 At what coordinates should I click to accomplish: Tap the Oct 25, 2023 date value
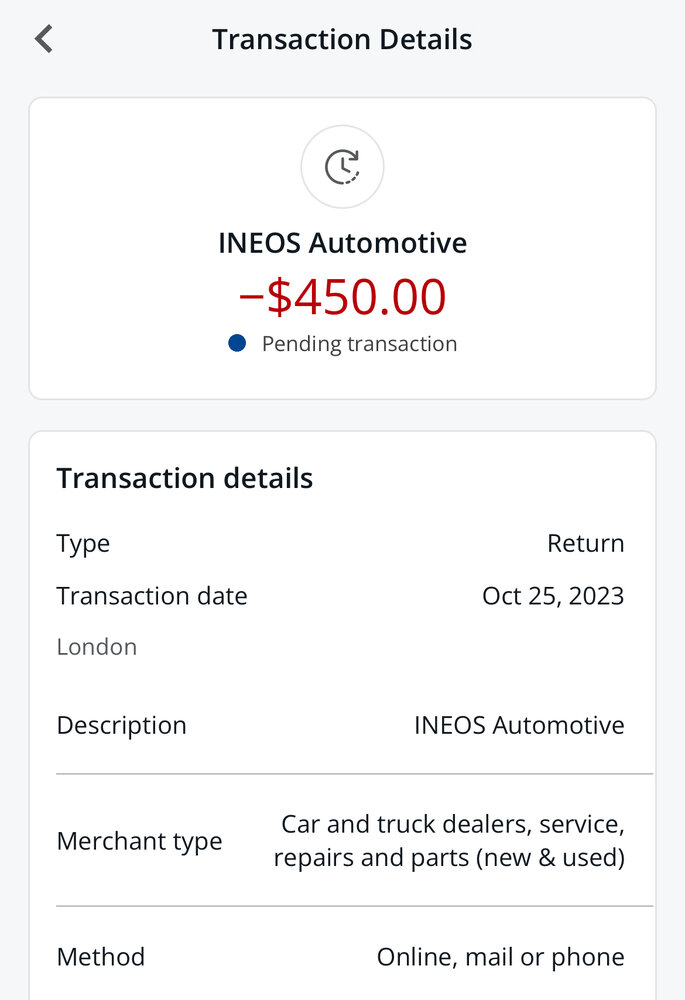[553, 596]
